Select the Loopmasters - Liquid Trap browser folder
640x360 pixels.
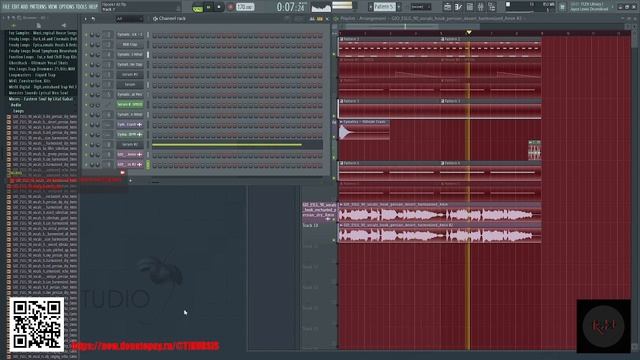click(32, 75)
